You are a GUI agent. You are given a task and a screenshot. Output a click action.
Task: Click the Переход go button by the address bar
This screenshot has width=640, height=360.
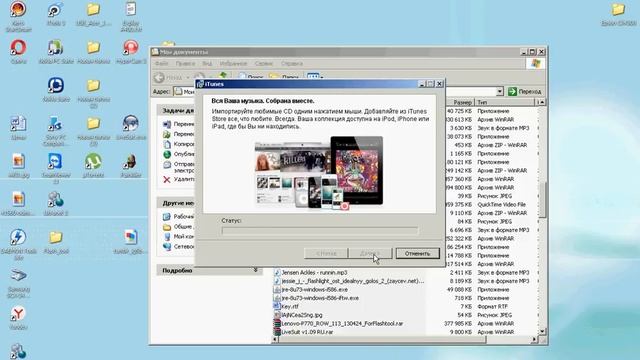525,91
